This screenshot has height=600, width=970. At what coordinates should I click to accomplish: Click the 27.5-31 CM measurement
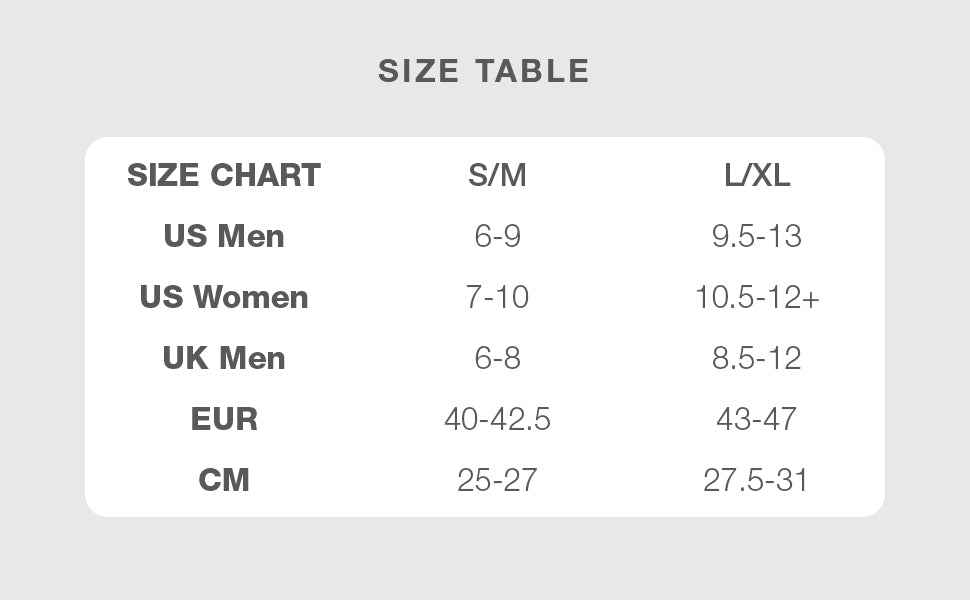[757, 480]
